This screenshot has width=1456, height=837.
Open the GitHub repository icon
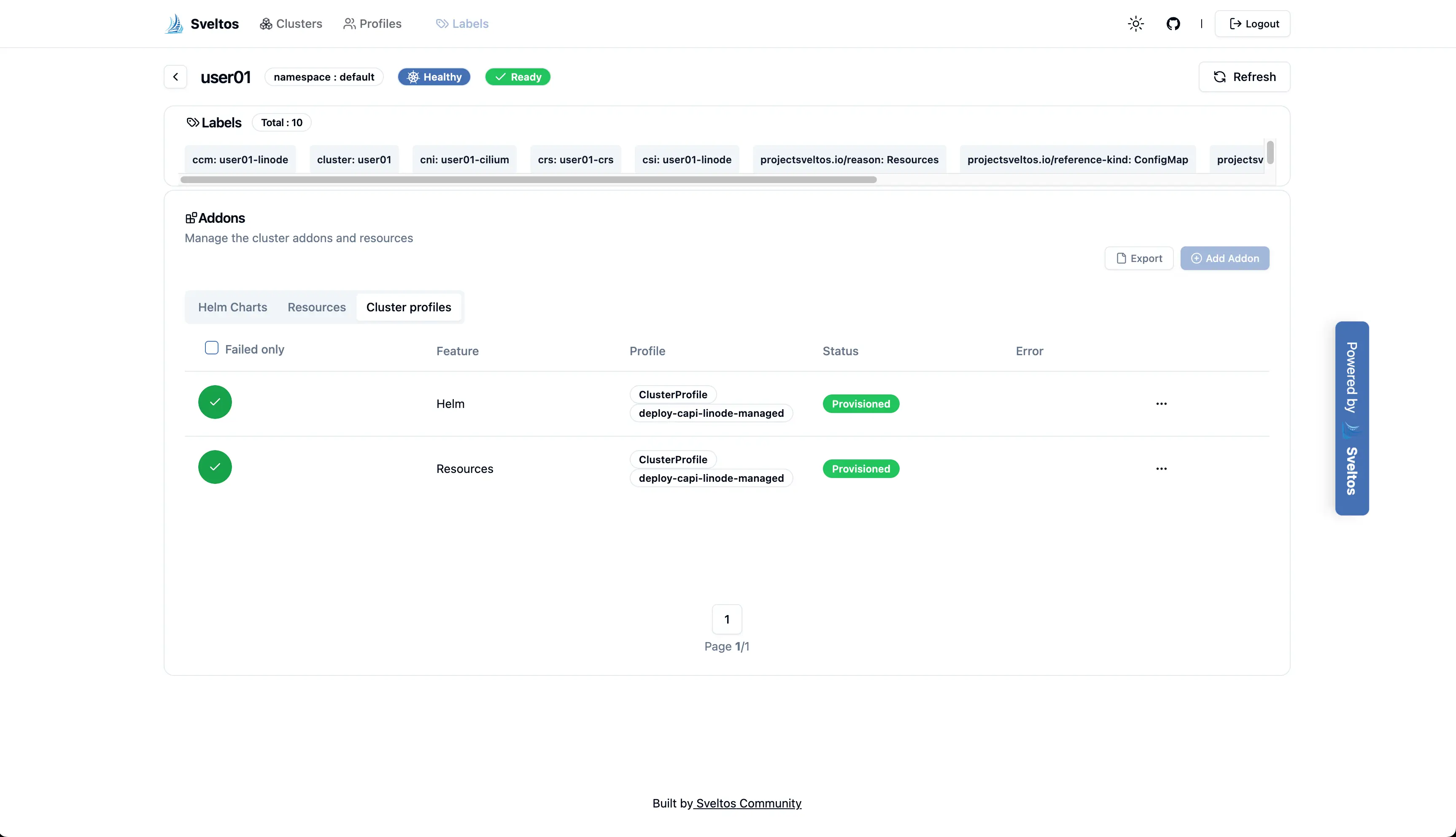1173,24
